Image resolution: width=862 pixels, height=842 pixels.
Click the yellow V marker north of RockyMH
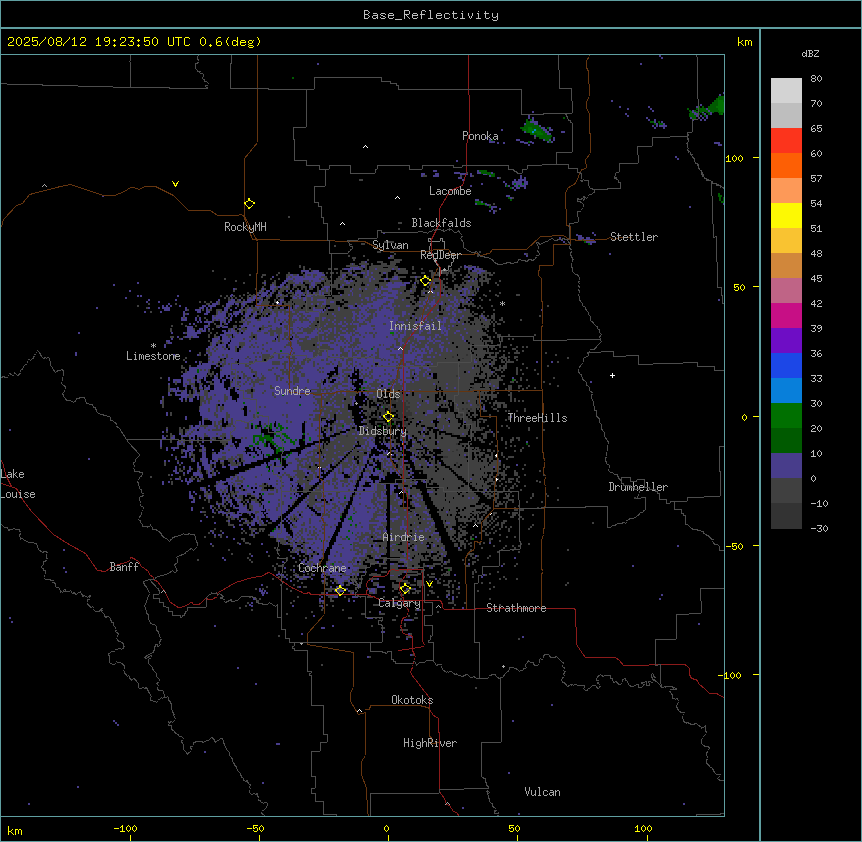coord(175,184)
